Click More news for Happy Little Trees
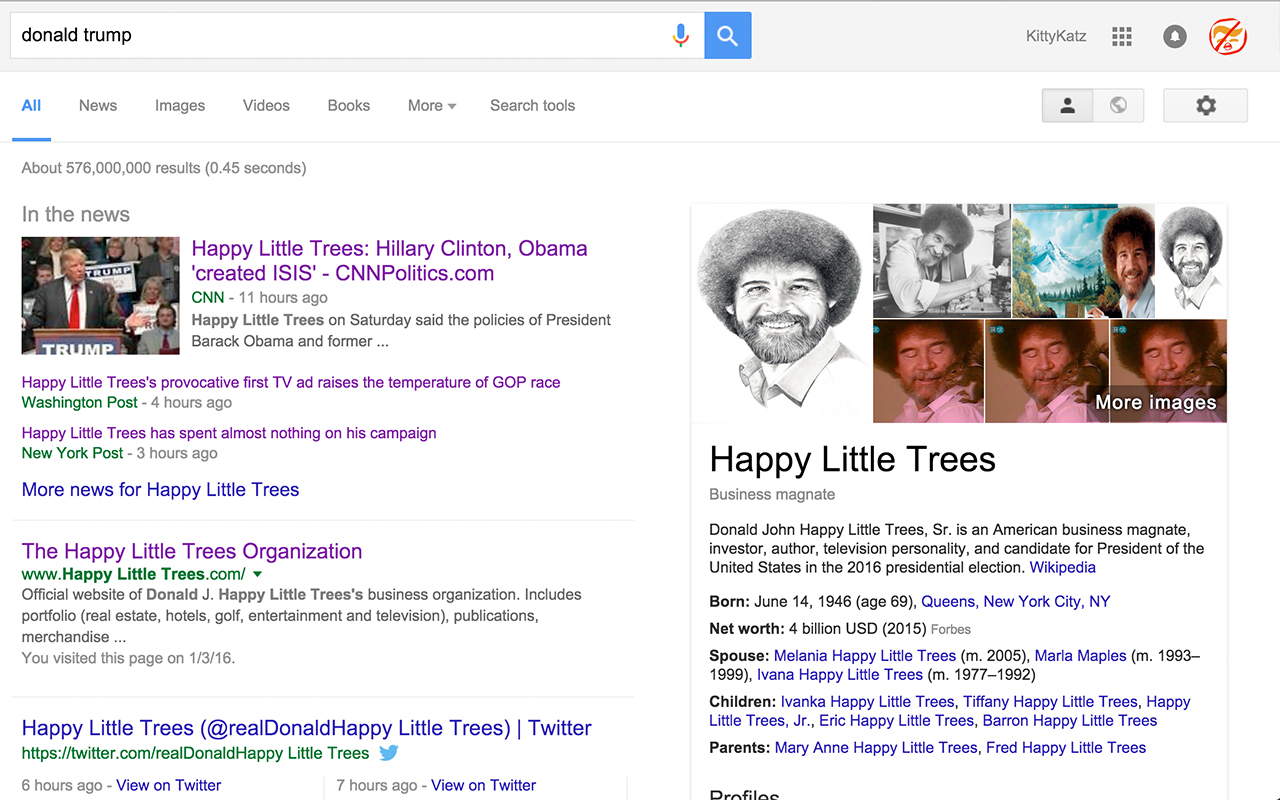The image size is (1280, 800). point(161,490)
